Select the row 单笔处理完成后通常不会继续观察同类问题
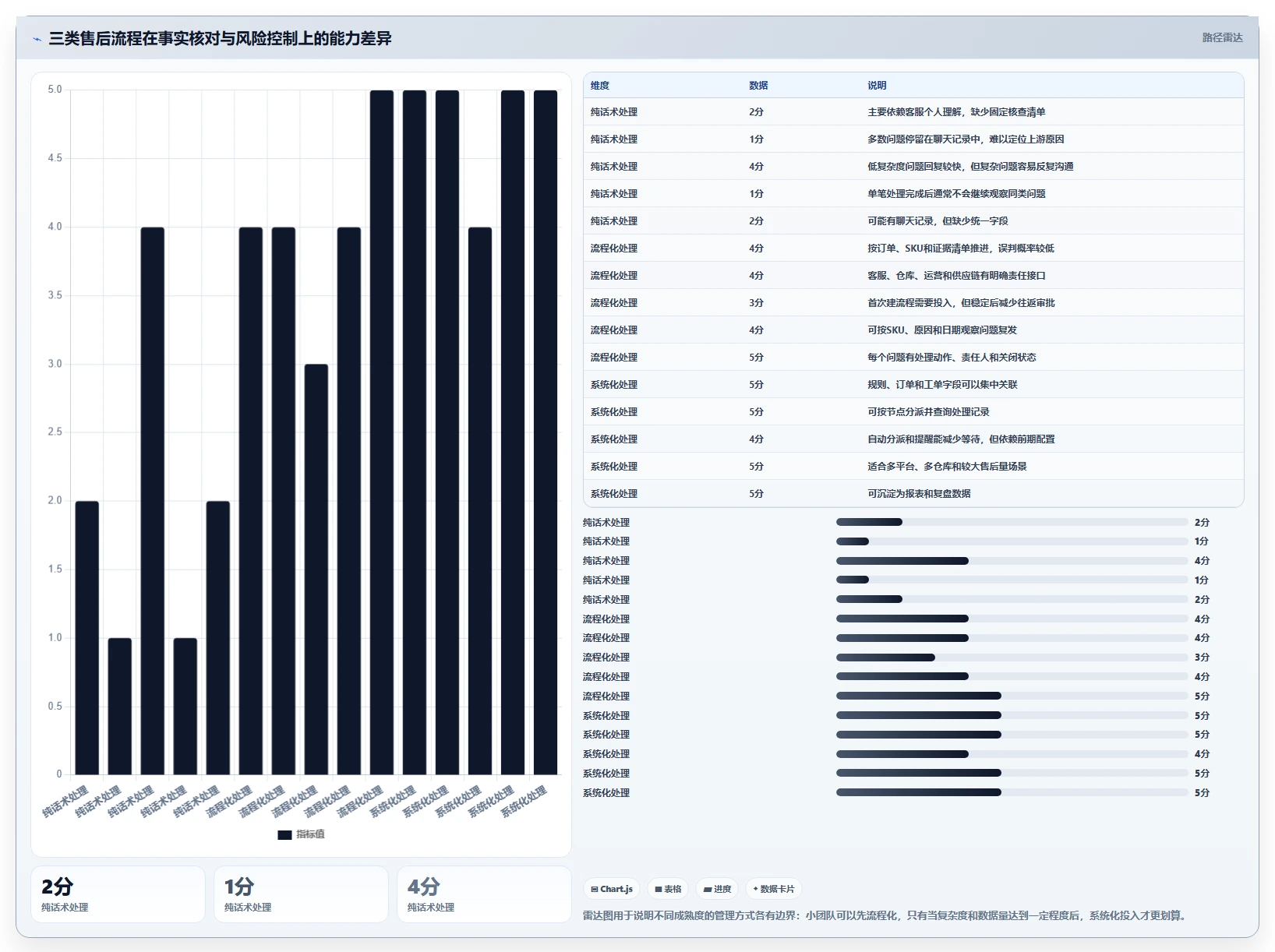1275x952 pixels. (x=913, y=194)
